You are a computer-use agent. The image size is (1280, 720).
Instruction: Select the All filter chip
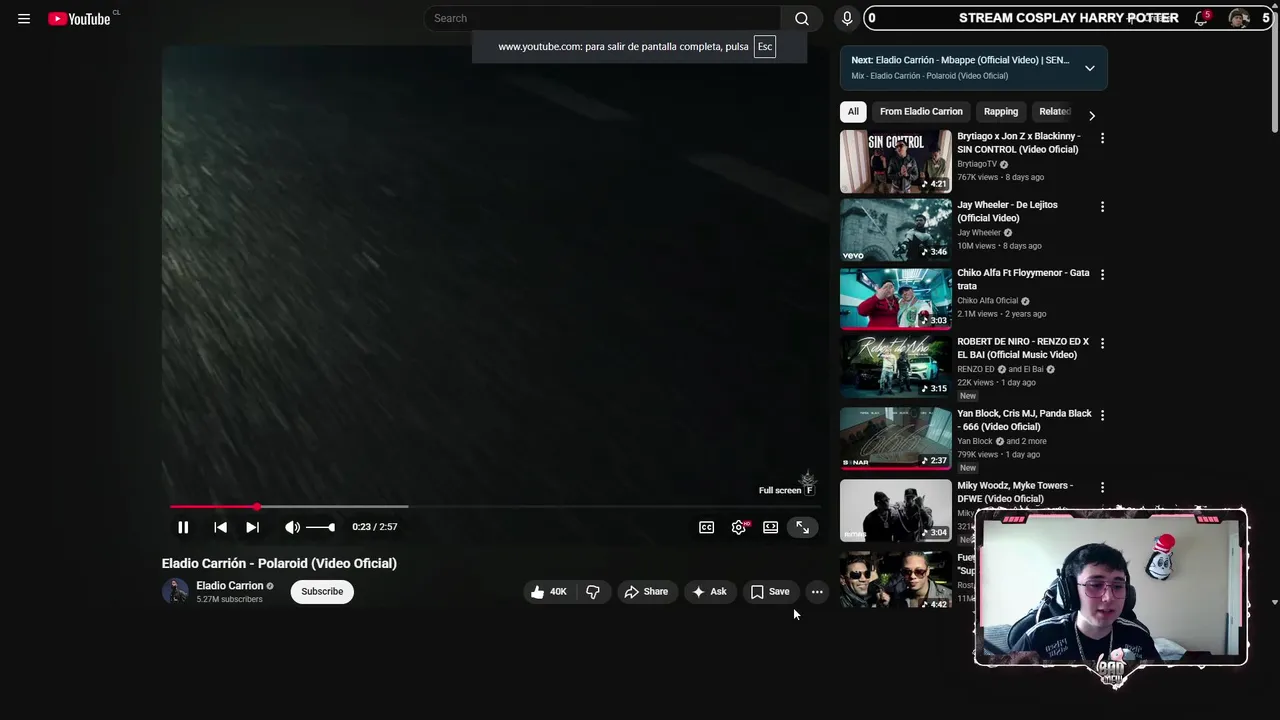(853, 112)
